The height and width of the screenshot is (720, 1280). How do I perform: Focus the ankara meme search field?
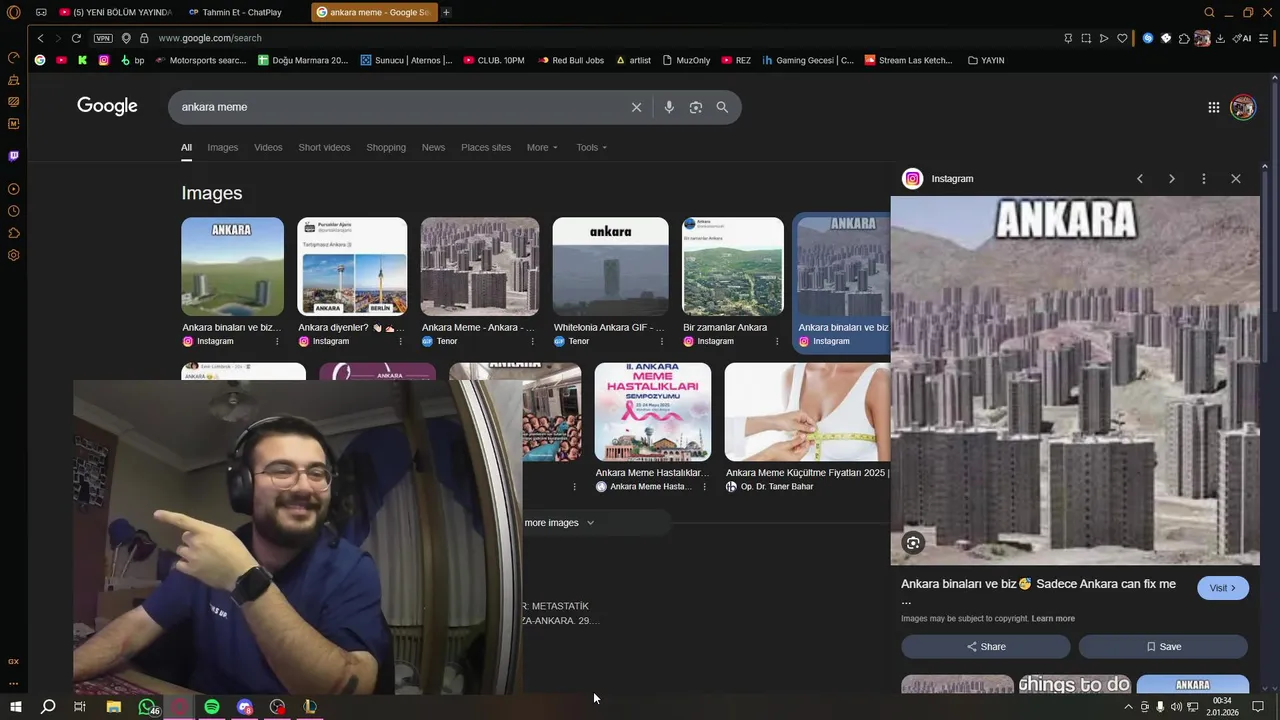[x=400, y=107]
